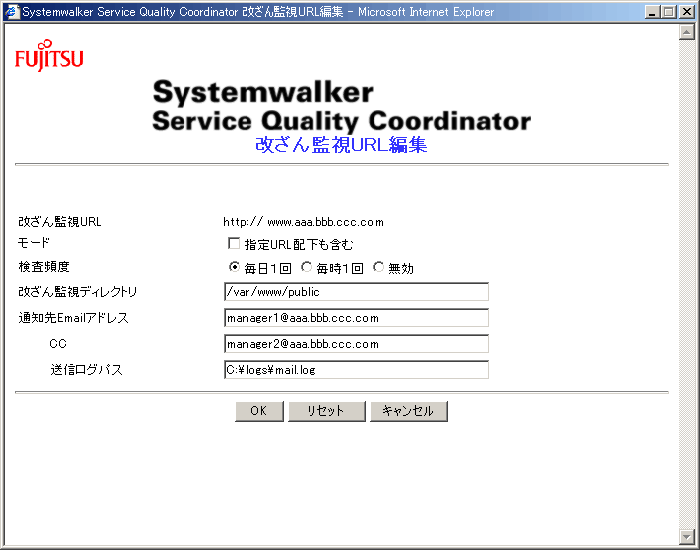Click the Internet Explorer icon in title bar
This screenshot has height=550, width=700.
pyautogui.click(x=11, y=12)
